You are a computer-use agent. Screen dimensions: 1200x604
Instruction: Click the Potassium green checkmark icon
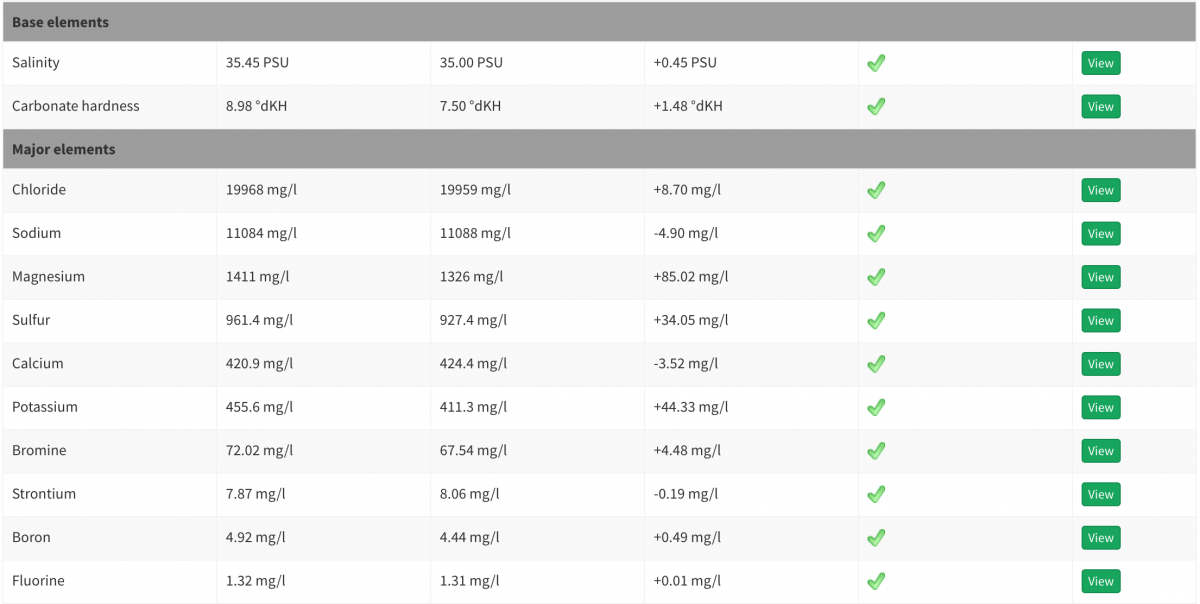pos(876,407)
